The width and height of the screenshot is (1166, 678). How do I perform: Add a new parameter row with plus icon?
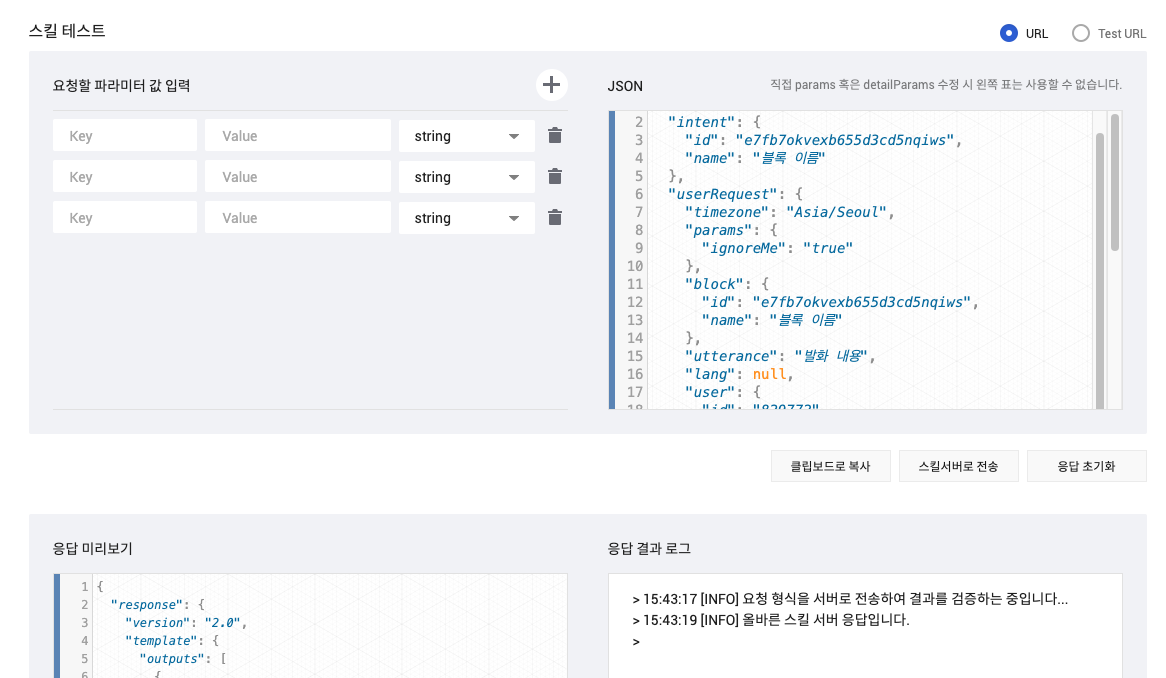(551, 85)
